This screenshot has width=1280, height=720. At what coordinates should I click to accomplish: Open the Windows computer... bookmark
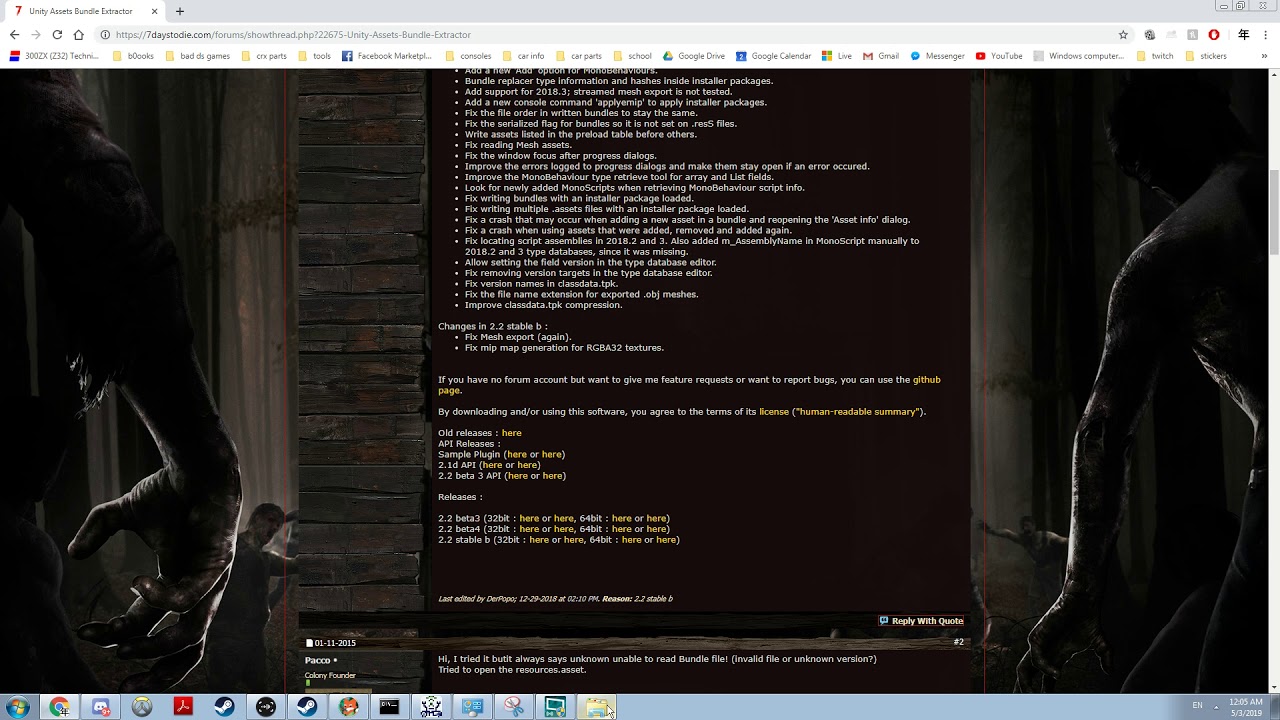(1079, 56)
